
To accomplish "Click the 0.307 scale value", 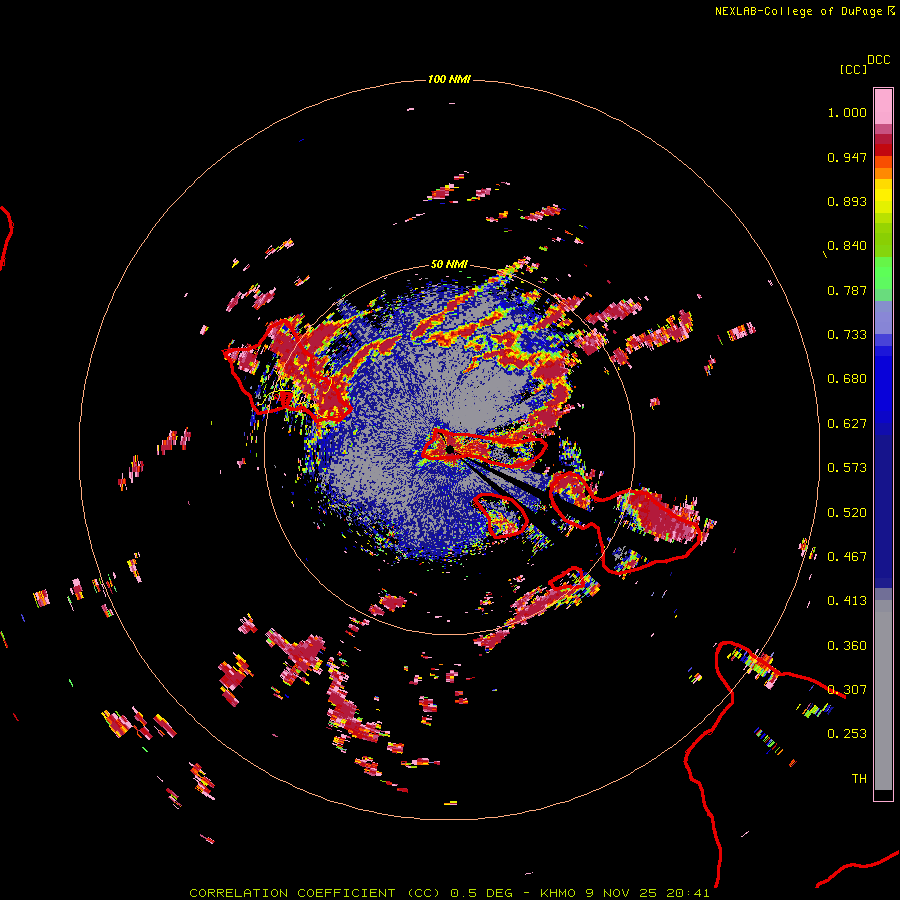I will [847, 690].
